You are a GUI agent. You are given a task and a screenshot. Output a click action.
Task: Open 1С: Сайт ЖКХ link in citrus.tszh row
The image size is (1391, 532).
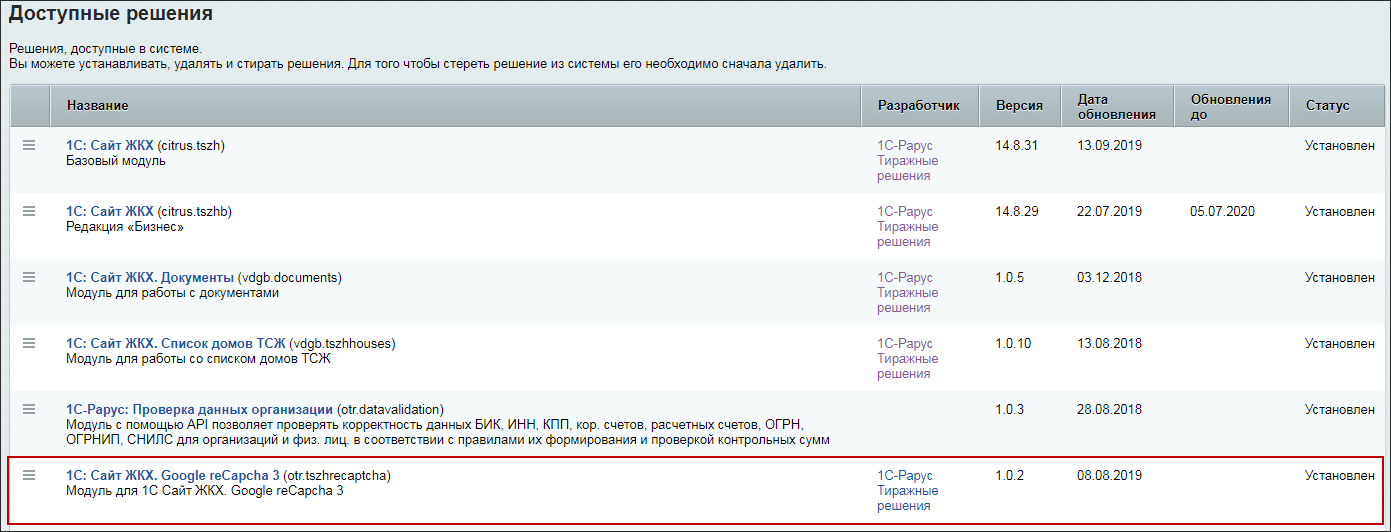[110, 145]
